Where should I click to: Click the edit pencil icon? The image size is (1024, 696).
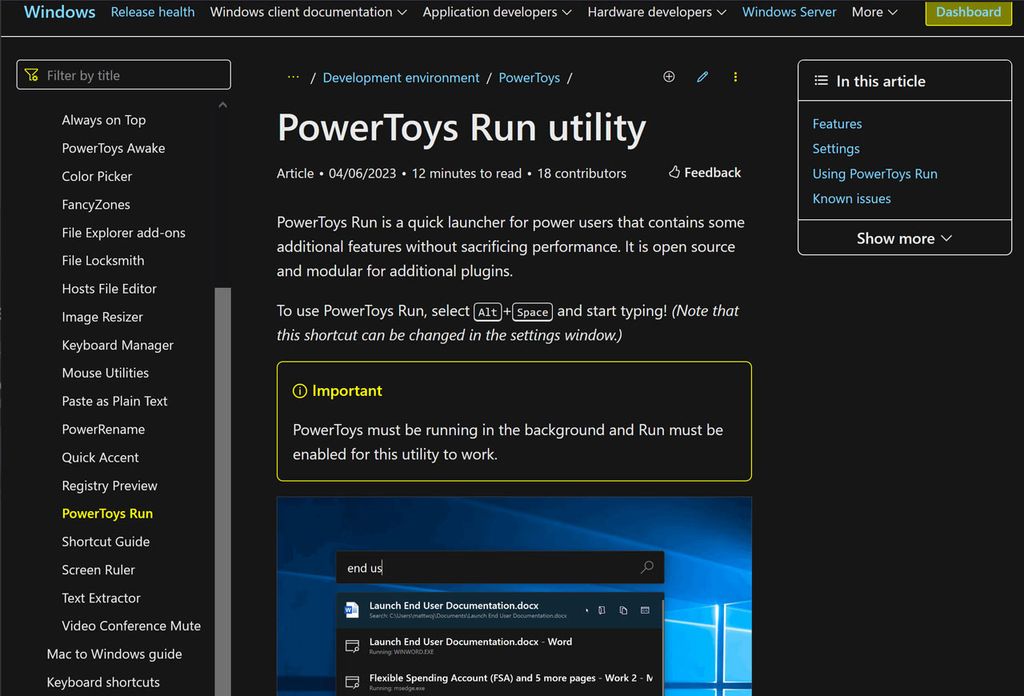click(701, 76)
